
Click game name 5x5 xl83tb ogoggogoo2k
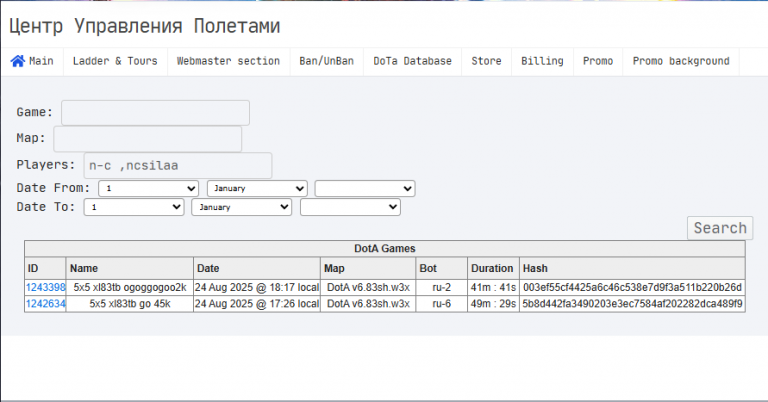[x=130, y=287]
